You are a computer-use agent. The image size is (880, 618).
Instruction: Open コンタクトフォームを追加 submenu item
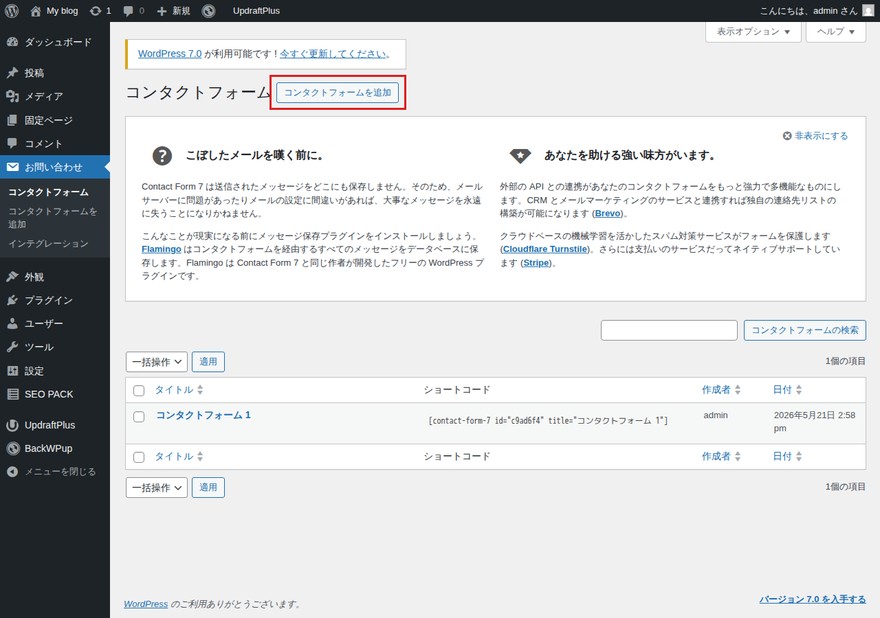click(53, 218)
